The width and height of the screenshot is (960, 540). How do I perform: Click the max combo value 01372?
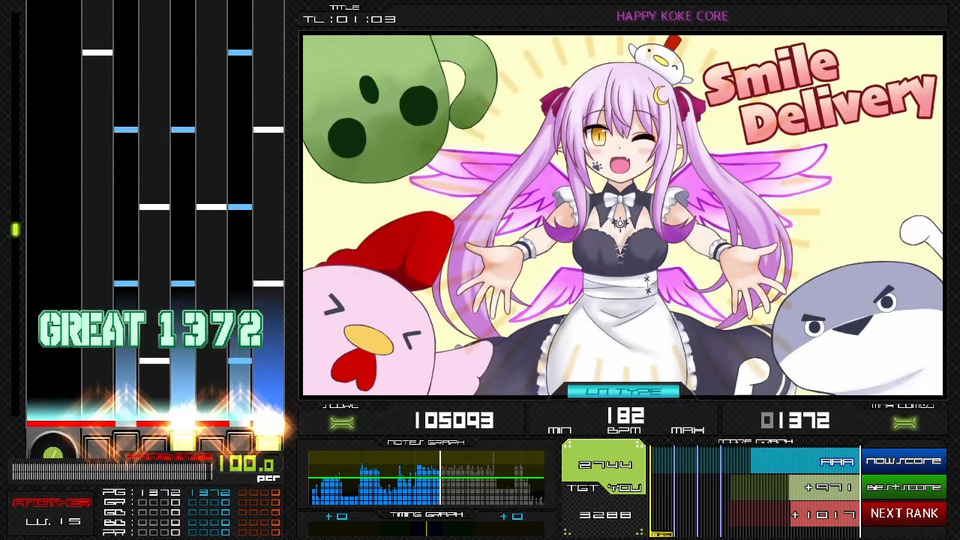[x=795, y=420]
